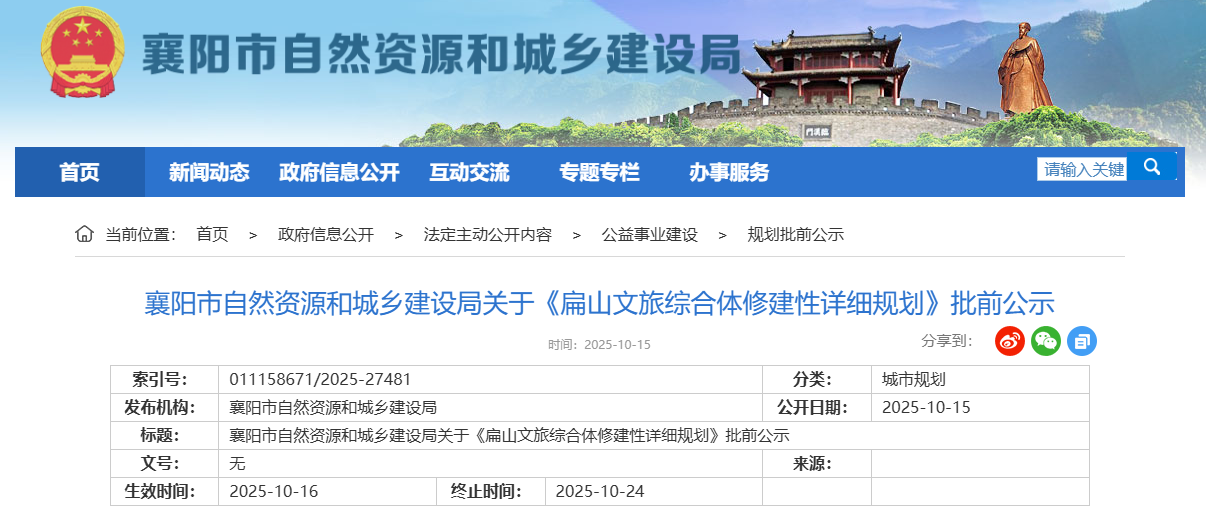
Task: Go to 专题专栏 section
Action: point(599,172)
